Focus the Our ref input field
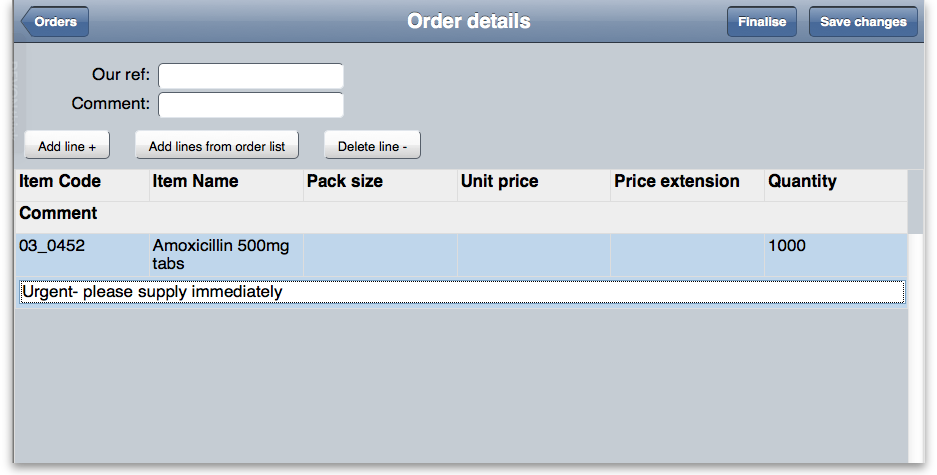 (250, 76)
